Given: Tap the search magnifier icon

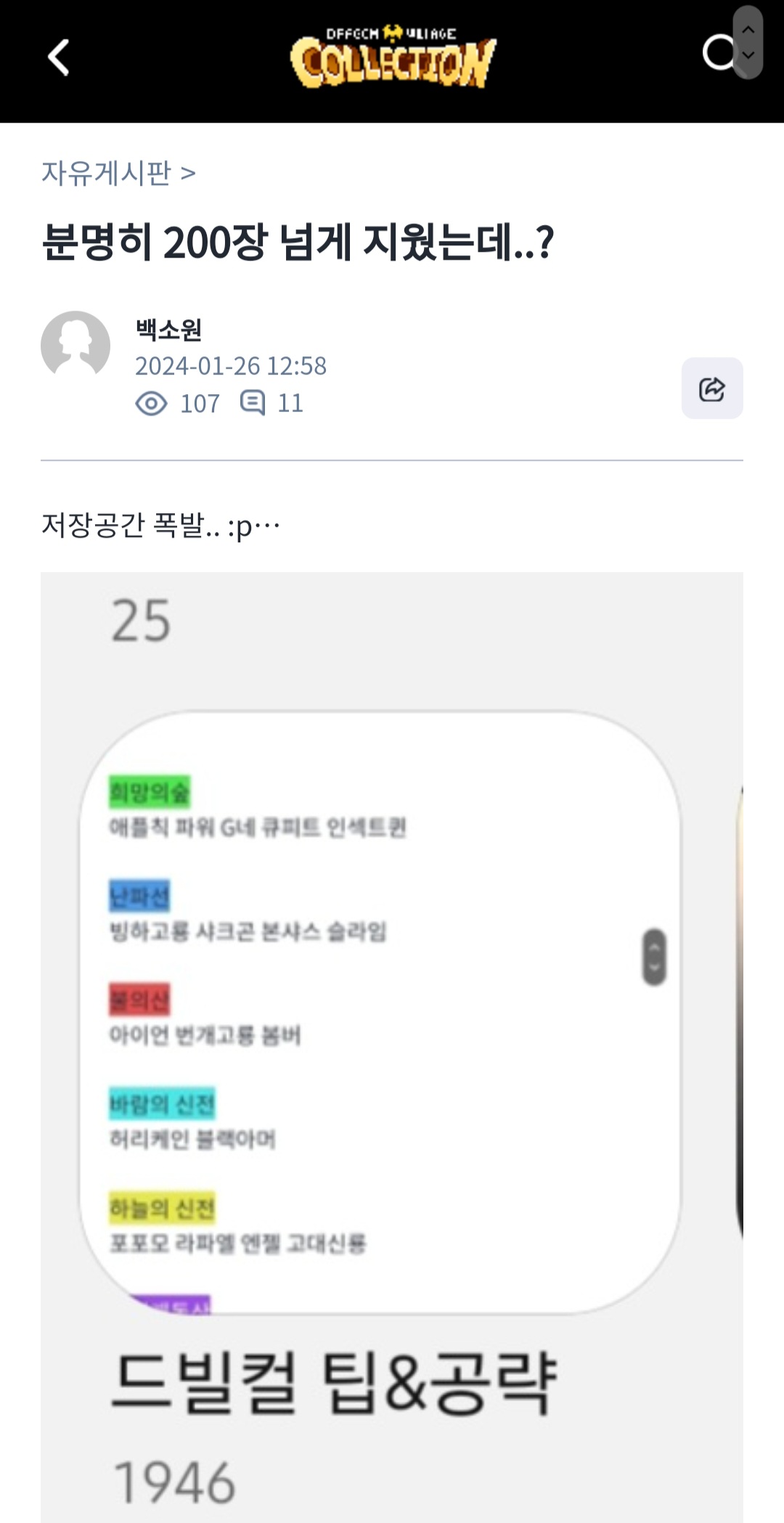Looking at the screenshot, I should tap(719, 53).
